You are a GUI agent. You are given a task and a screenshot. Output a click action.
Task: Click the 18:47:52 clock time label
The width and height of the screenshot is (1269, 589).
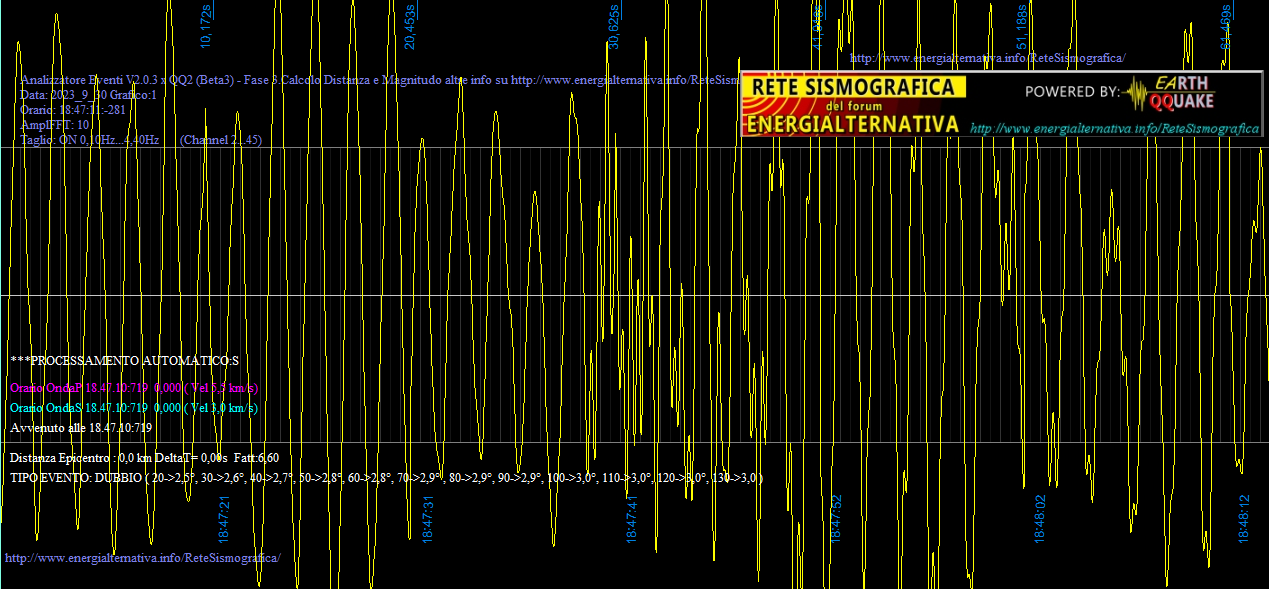pos(836,519)
